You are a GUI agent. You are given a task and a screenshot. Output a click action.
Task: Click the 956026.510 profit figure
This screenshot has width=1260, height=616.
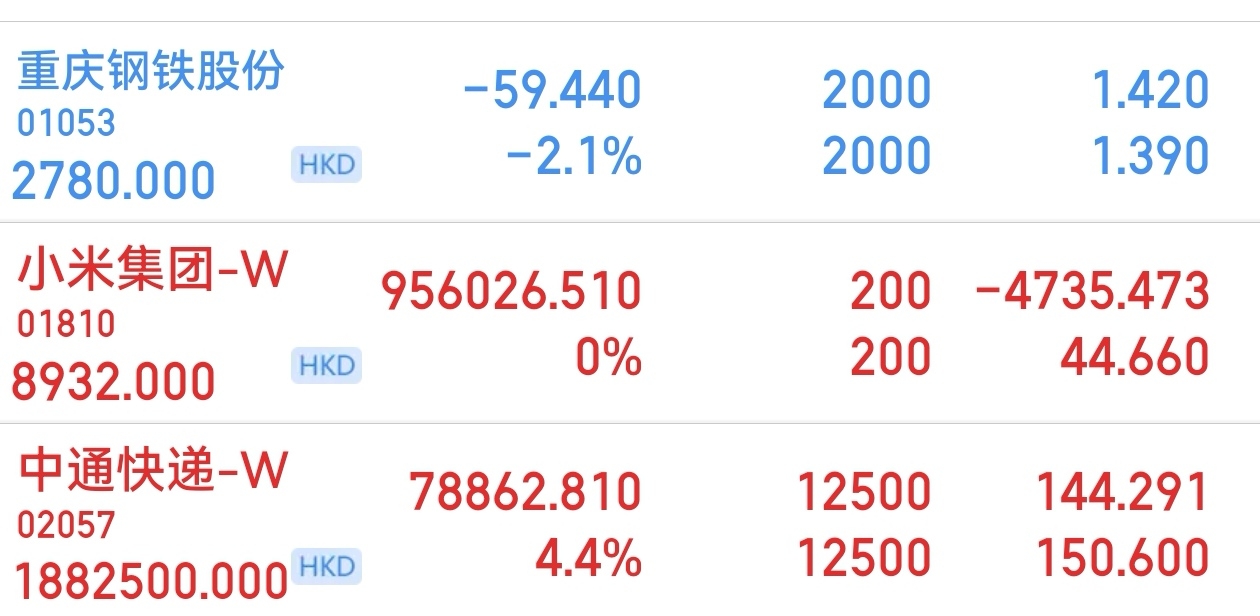[x=511, y=291]
